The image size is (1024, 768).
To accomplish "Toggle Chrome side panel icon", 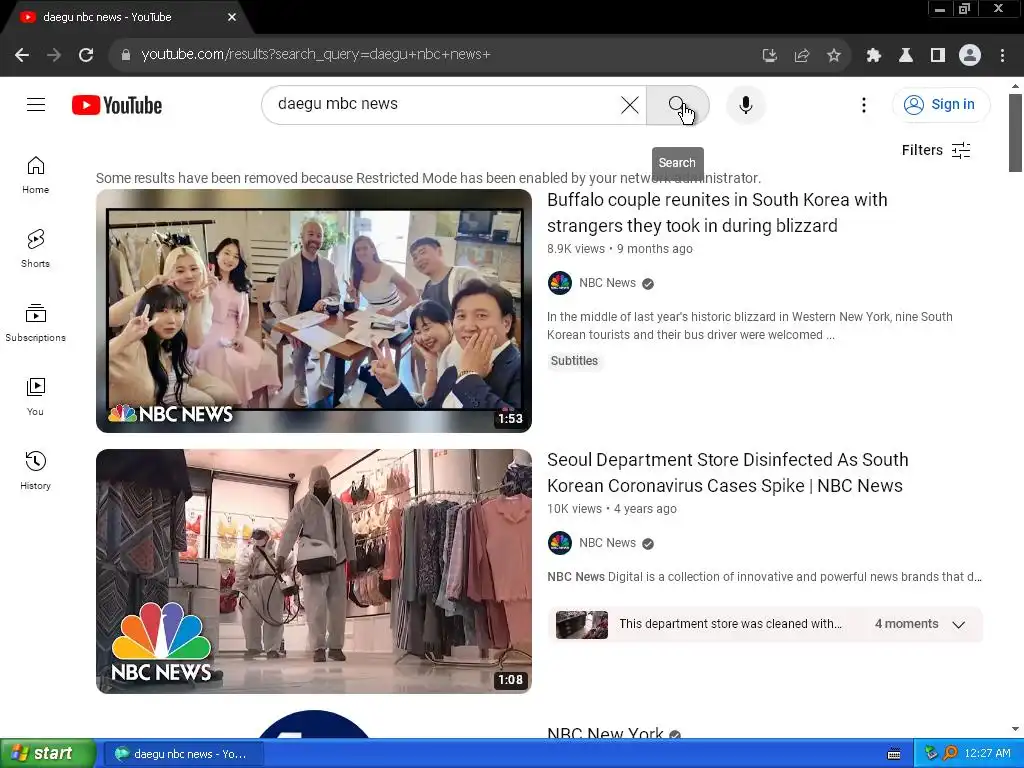I will pyautogui.click(x=938, y=56).
